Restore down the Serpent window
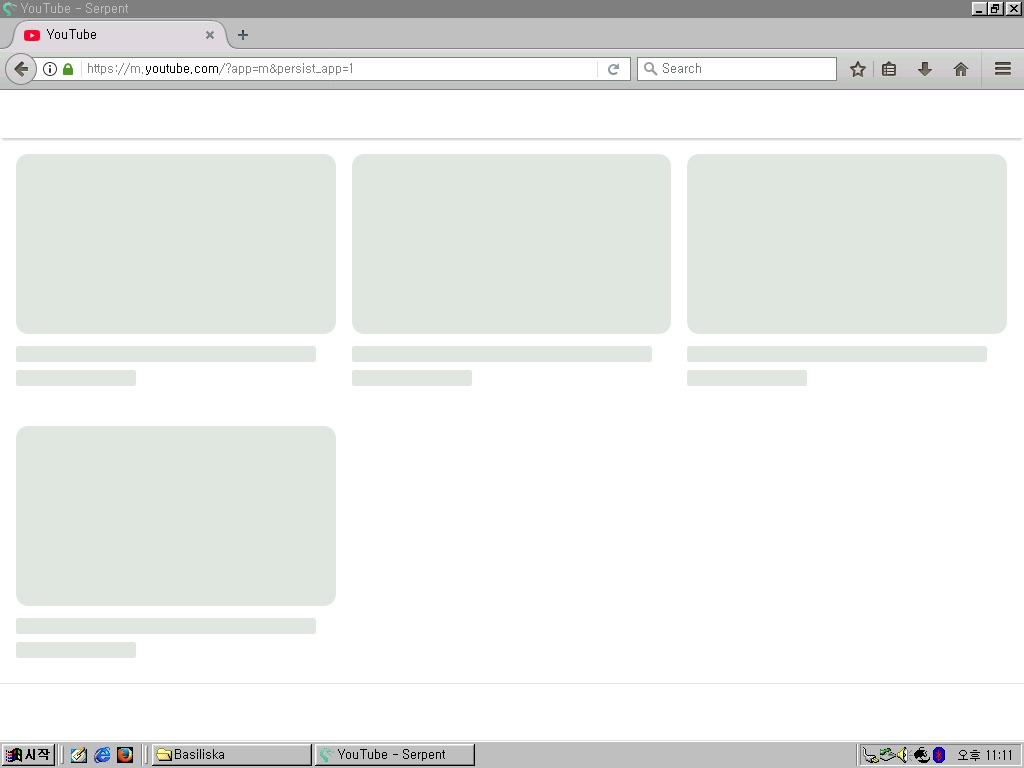The image size is (1024, 768). click(994, 8)
